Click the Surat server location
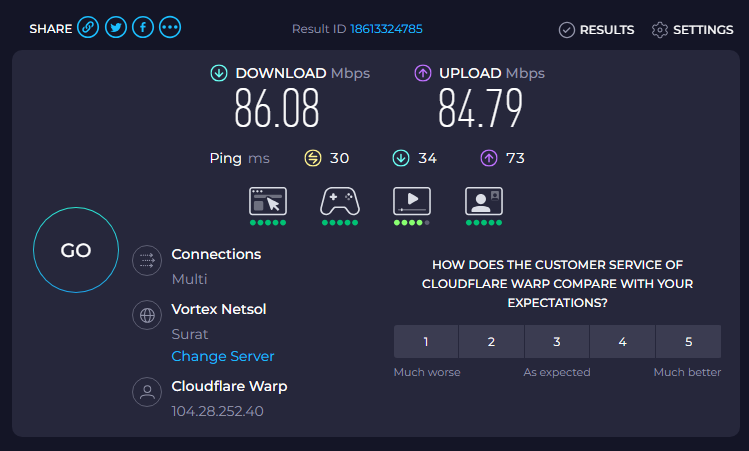This screenshot has height=451, width=749. [190, 334]
